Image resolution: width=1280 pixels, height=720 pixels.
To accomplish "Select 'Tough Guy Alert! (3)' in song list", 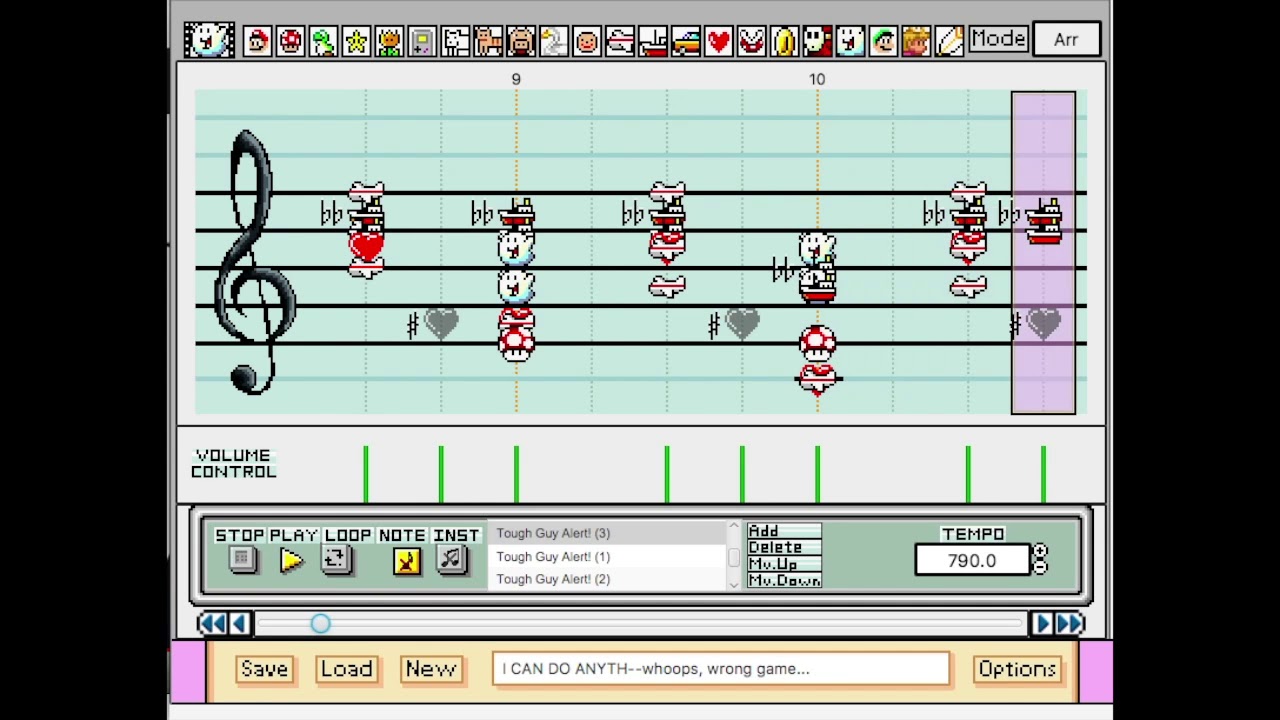I will coord(607,533).
